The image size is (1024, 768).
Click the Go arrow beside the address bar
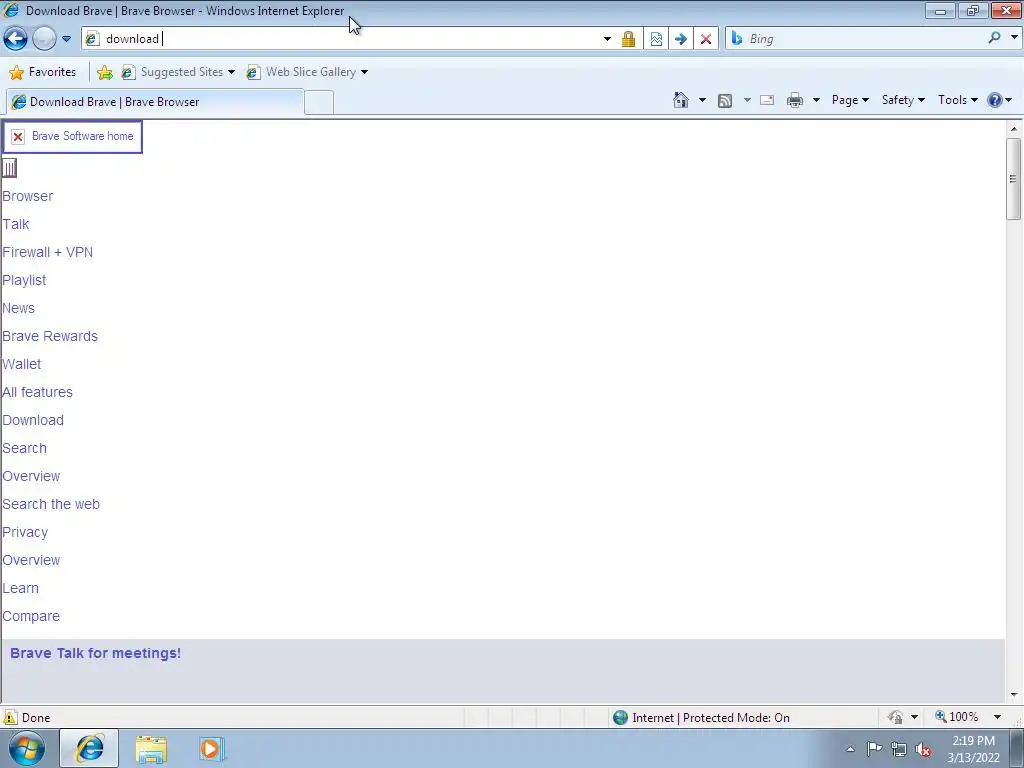coord(680,39)
